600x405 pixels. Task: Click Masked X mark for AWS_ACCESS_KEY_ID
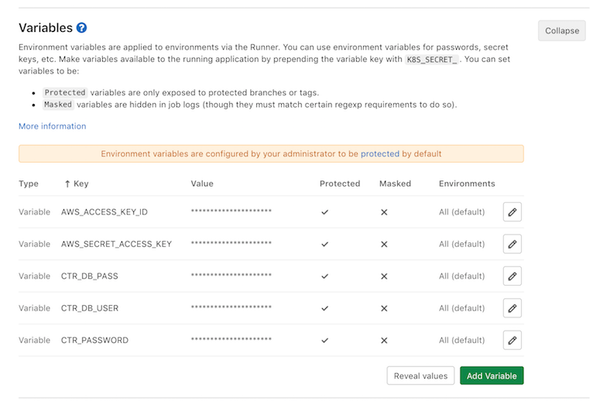pyautogui.click(x=384, y=212)
